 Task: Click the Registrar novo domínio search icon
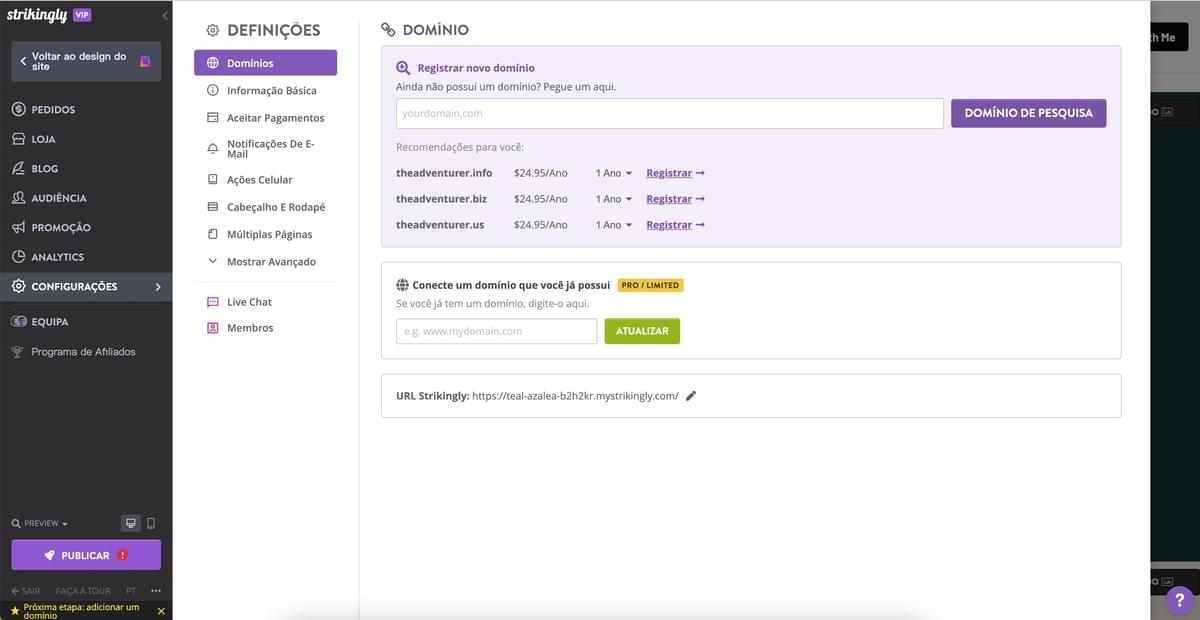click(403, 68)
